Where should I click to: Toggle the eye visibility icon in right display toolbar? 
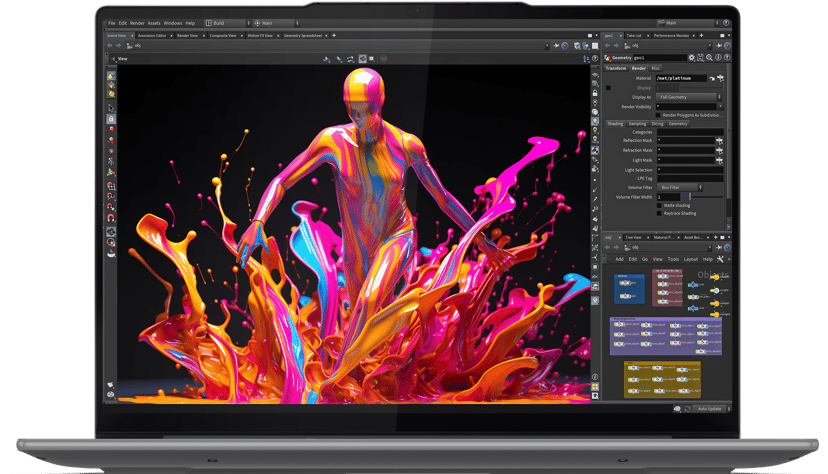coord(595,75)
